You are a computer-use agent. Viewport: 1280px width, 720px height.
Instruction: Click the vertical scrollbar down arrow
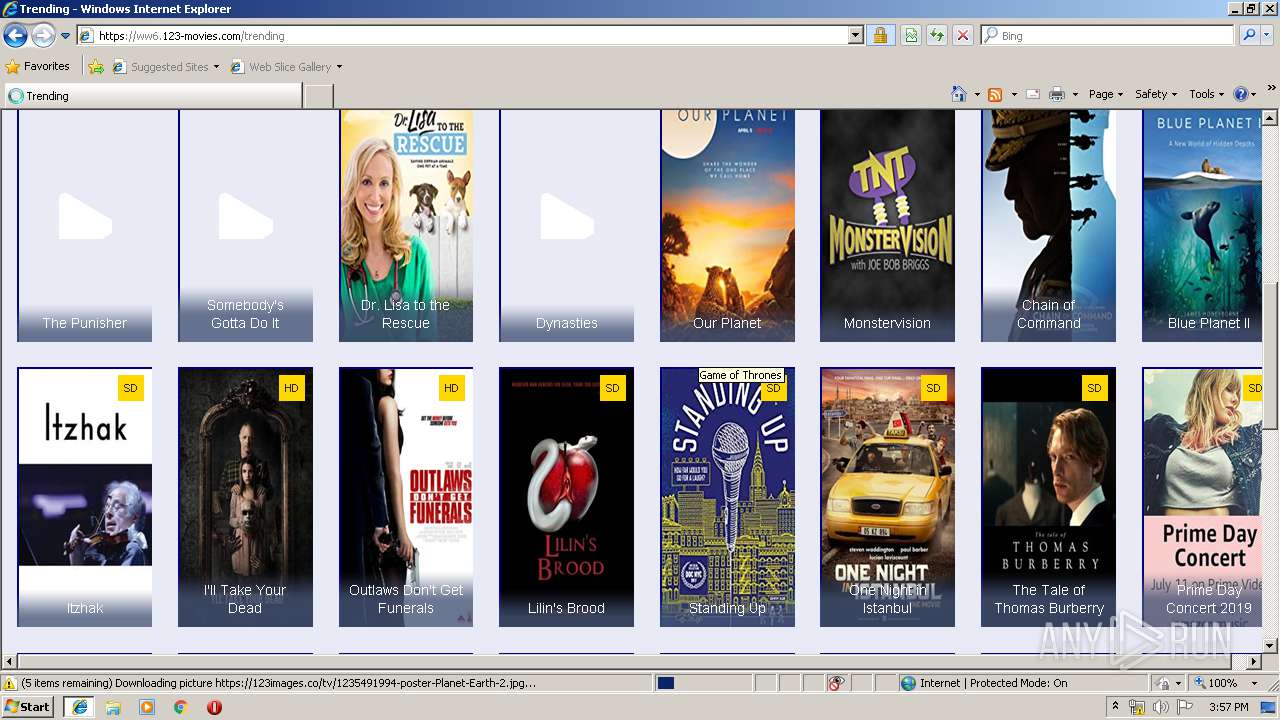tap(1271, 645)
